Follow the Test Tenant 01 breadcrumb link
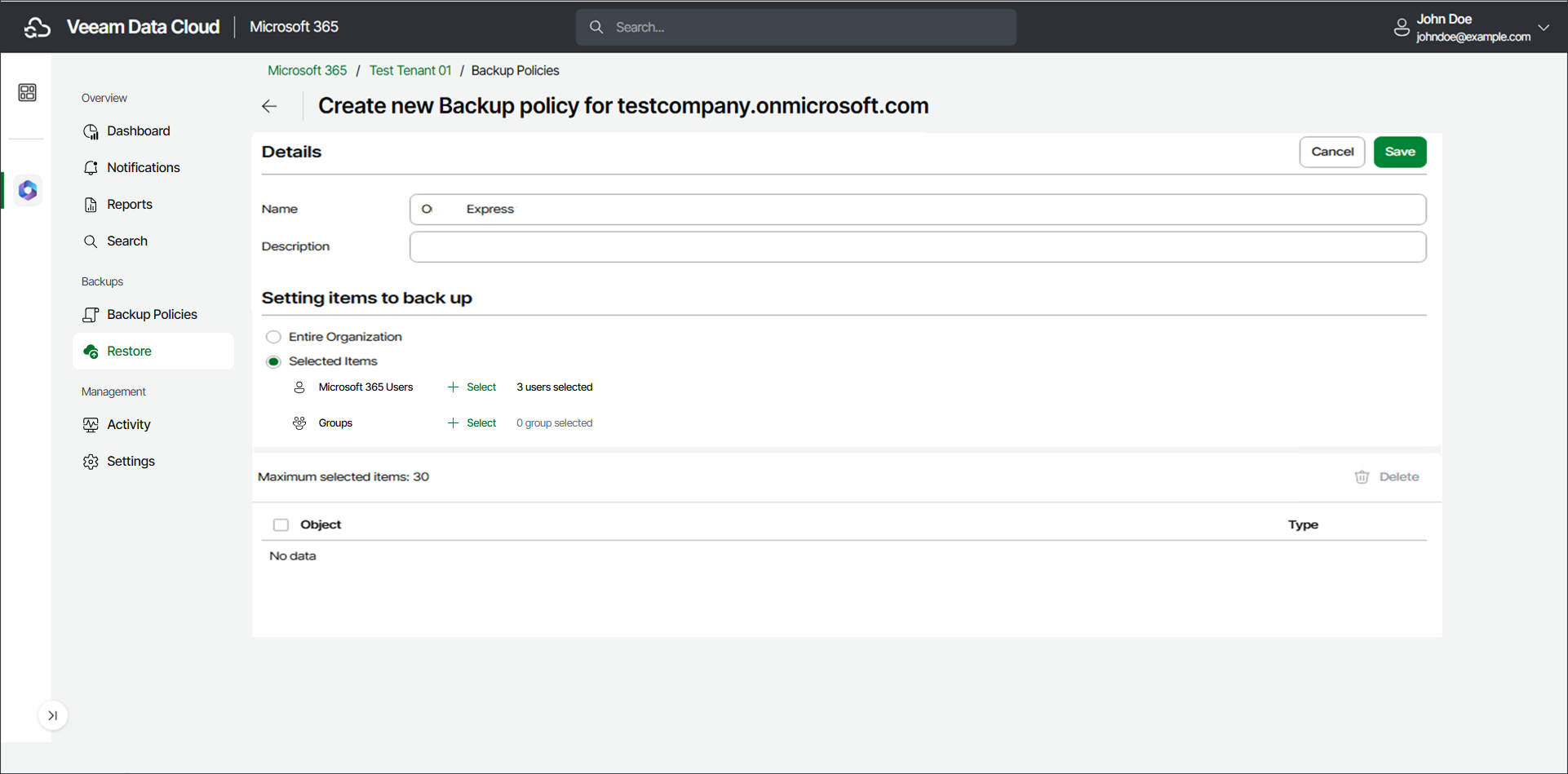Image resolution: width=1568 pixels, height=774 pixels. [x=410, y=71]
